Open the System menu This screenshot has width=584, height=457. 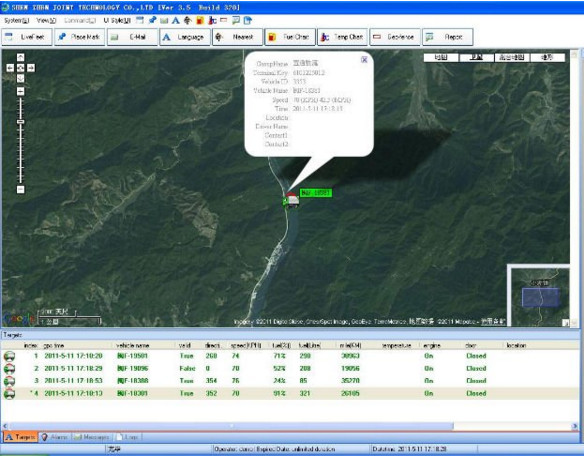[16, 20]
